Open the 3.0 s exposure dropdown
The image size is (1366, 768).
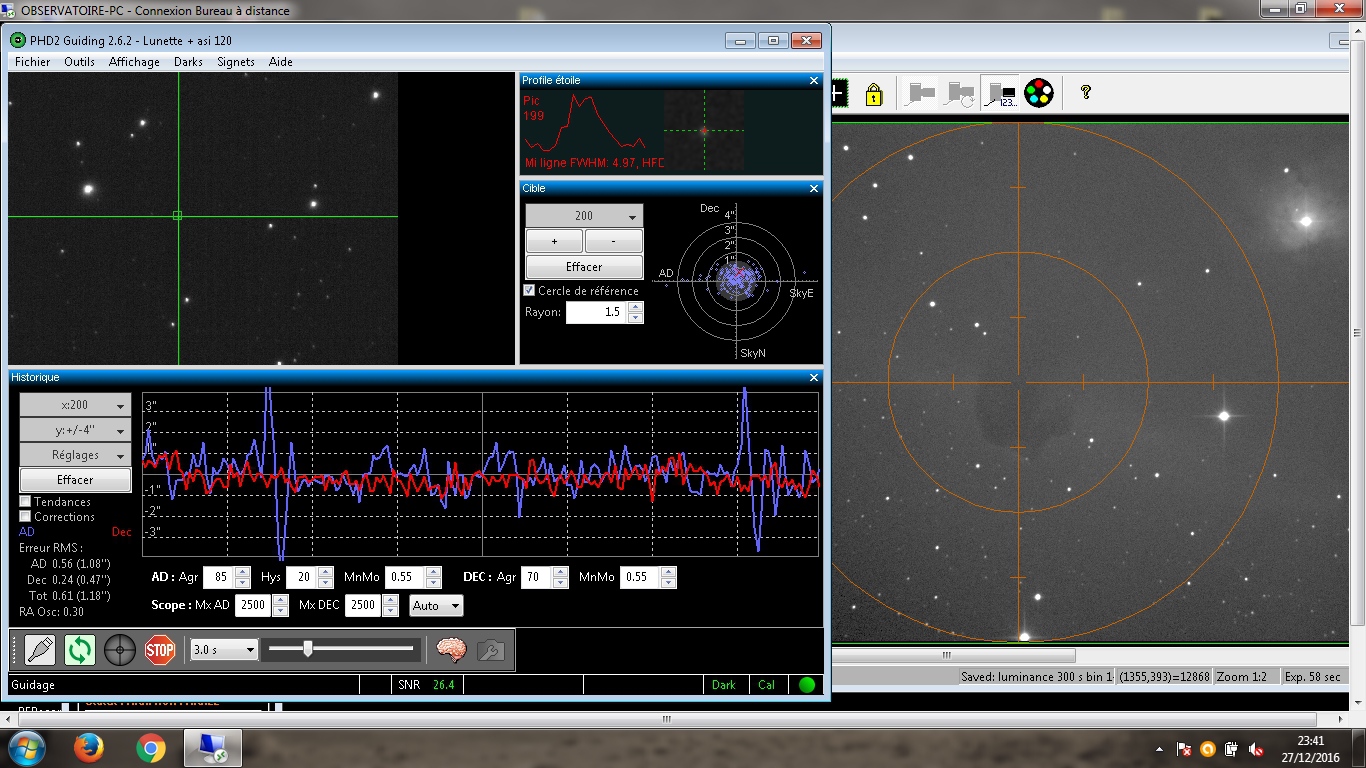point(225,650)
